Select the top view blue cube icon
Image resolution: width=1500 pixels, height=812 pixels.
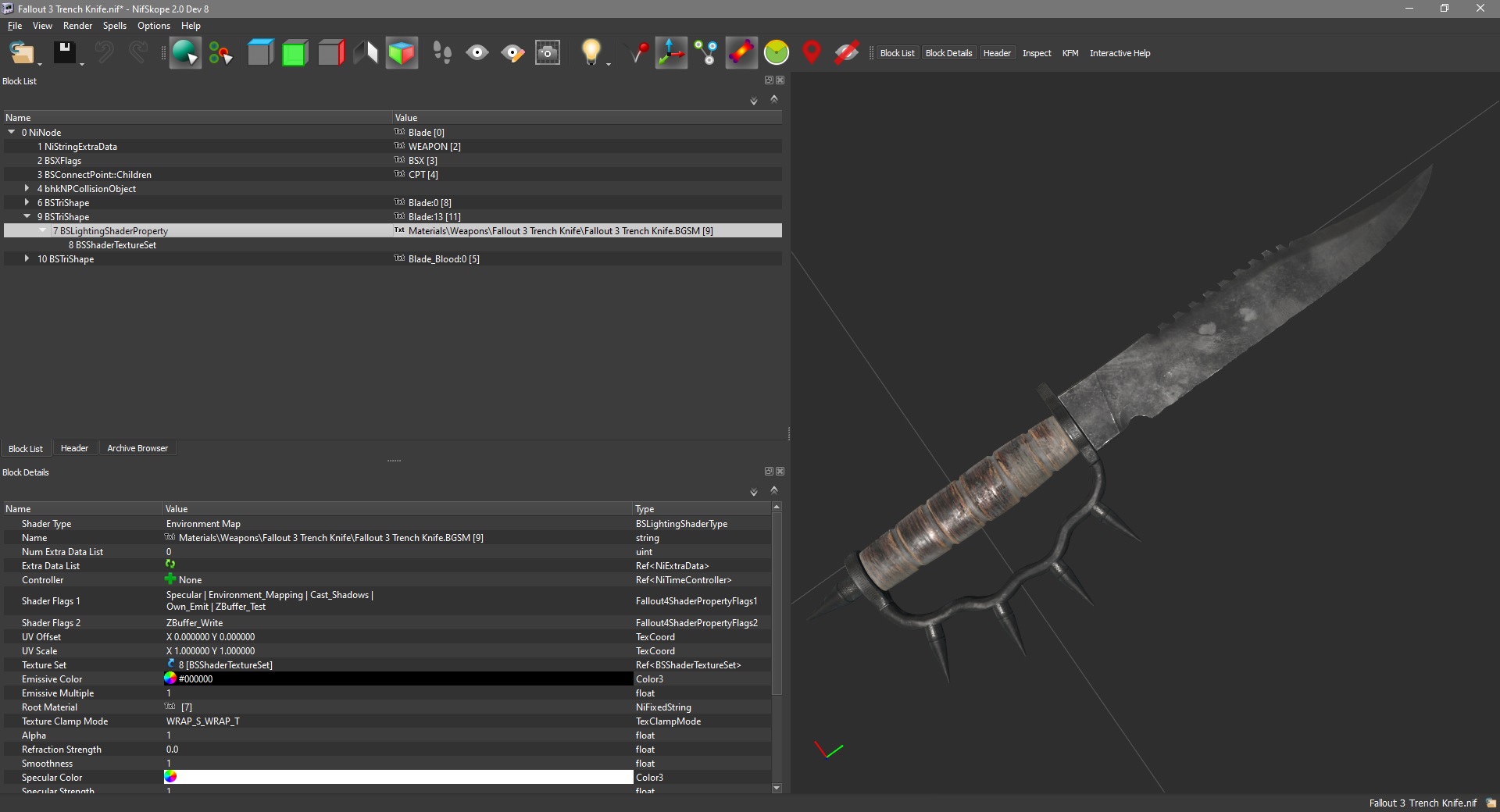point(260,53)
